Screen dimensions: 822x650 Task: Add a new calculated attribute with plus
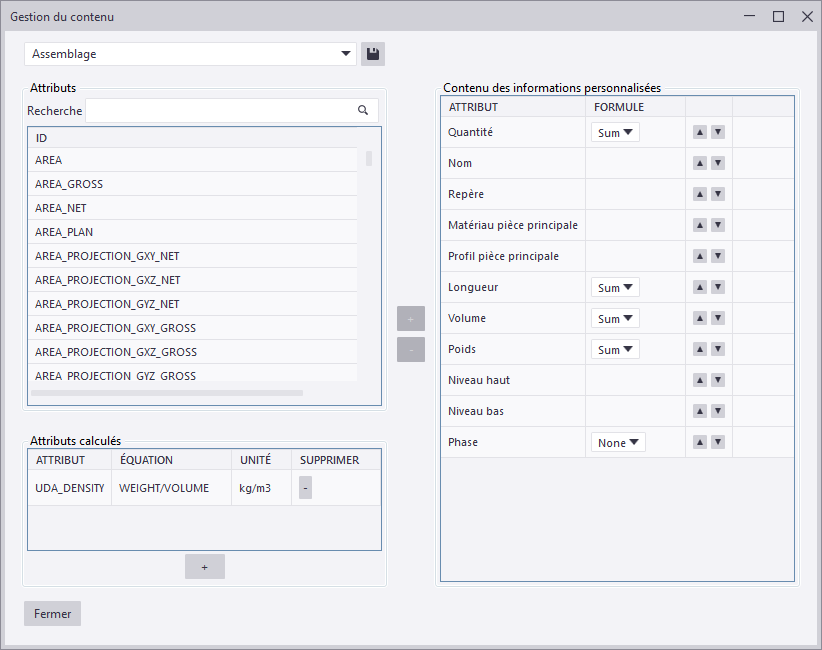click(x=204, y=567)
